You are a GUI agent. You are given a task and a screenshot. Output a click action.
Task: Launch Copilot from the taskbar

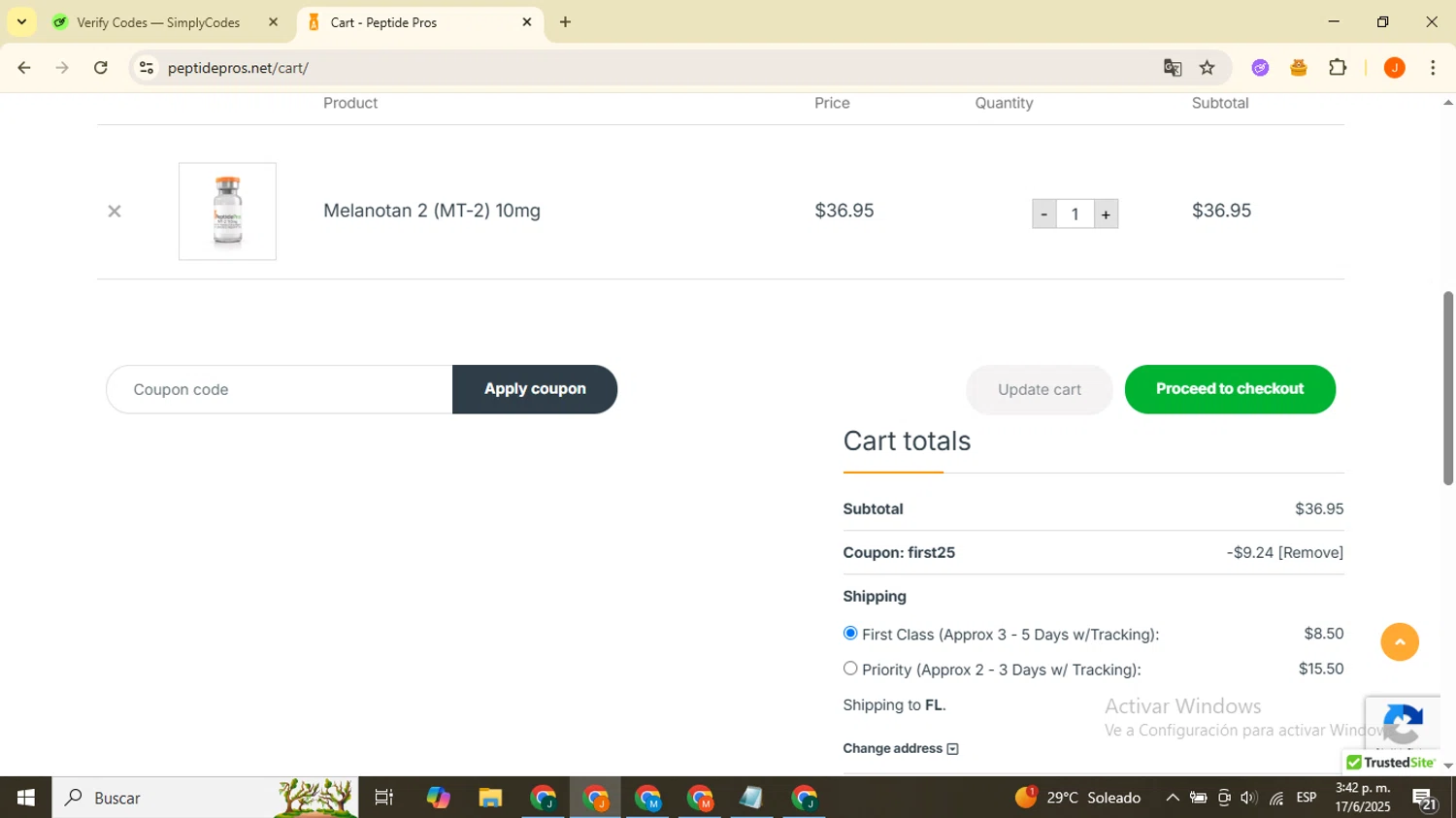tap(438, 798)
